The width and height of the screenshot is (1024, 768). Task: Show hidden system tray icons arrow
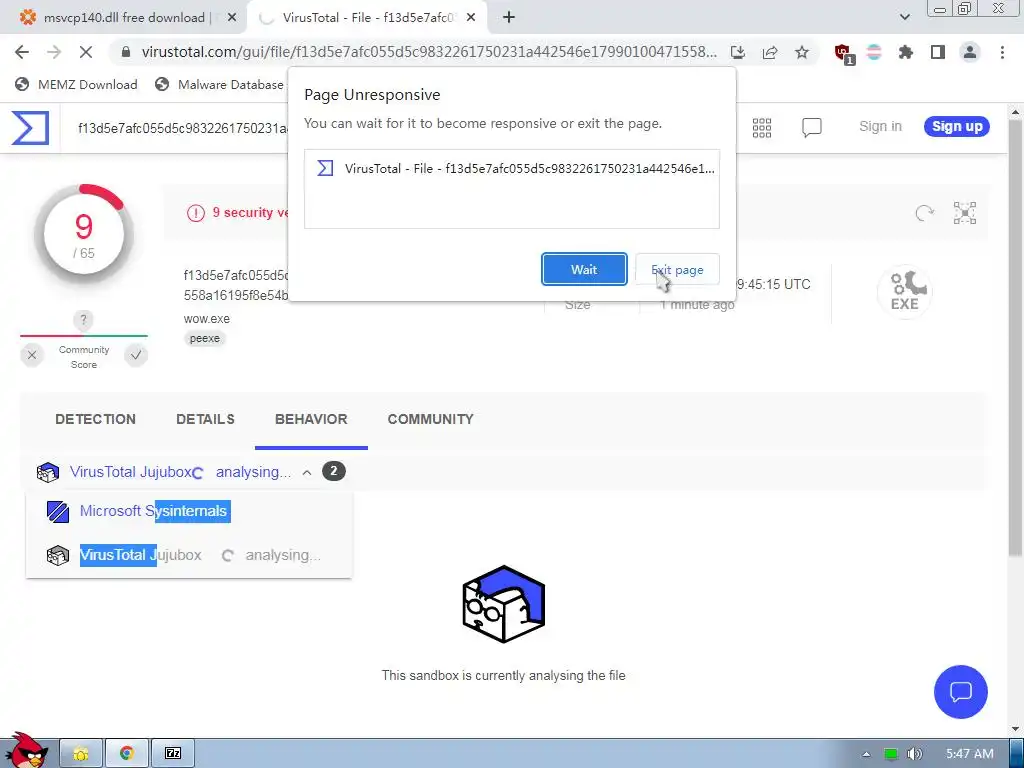point(866,754)
